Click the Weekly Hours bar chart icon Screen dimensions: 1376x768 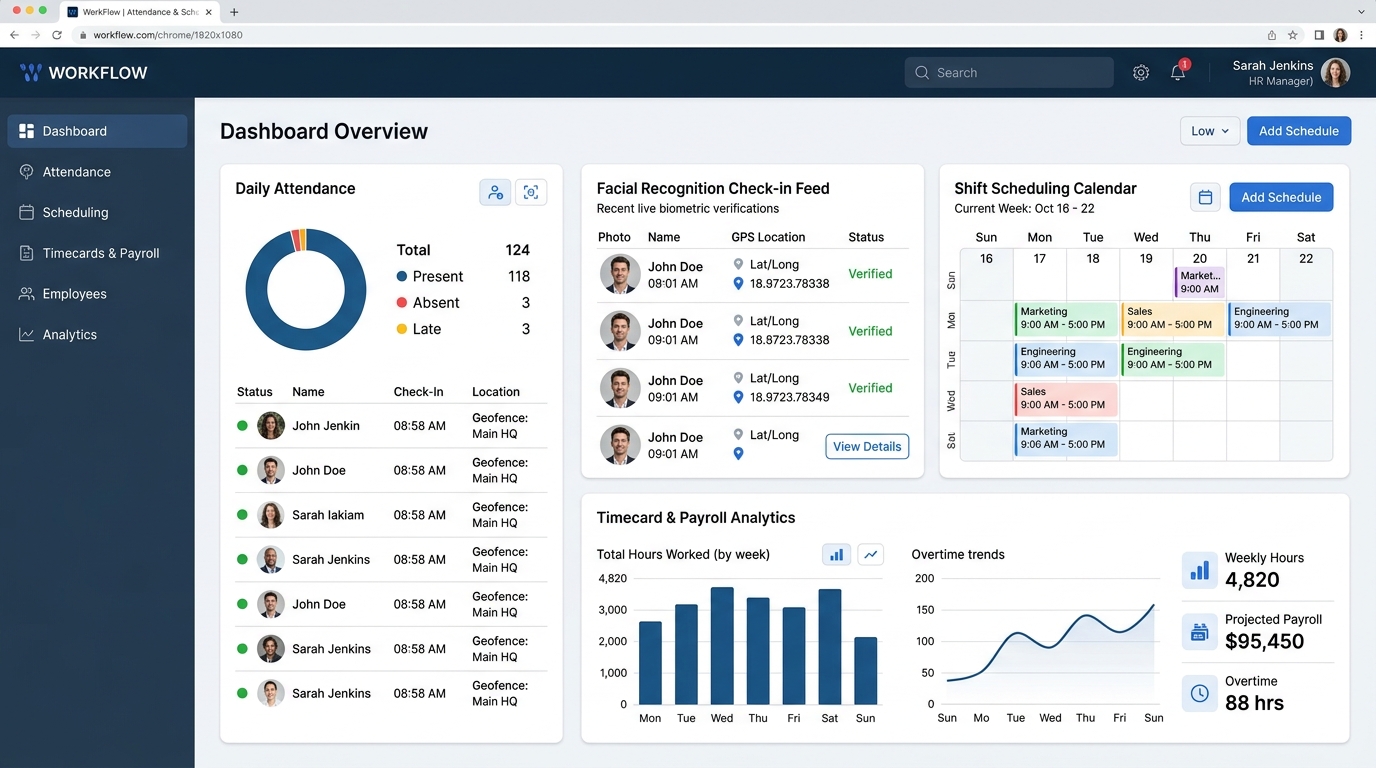[1200, 570]
